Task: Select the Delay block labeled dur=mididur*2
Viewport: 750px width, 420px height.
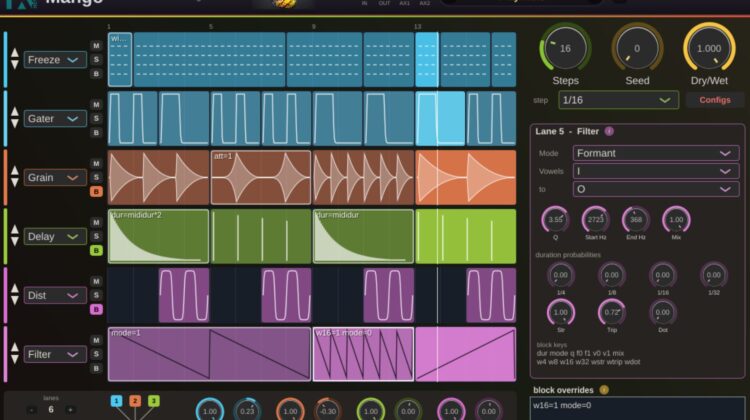Action: [159, 236]
